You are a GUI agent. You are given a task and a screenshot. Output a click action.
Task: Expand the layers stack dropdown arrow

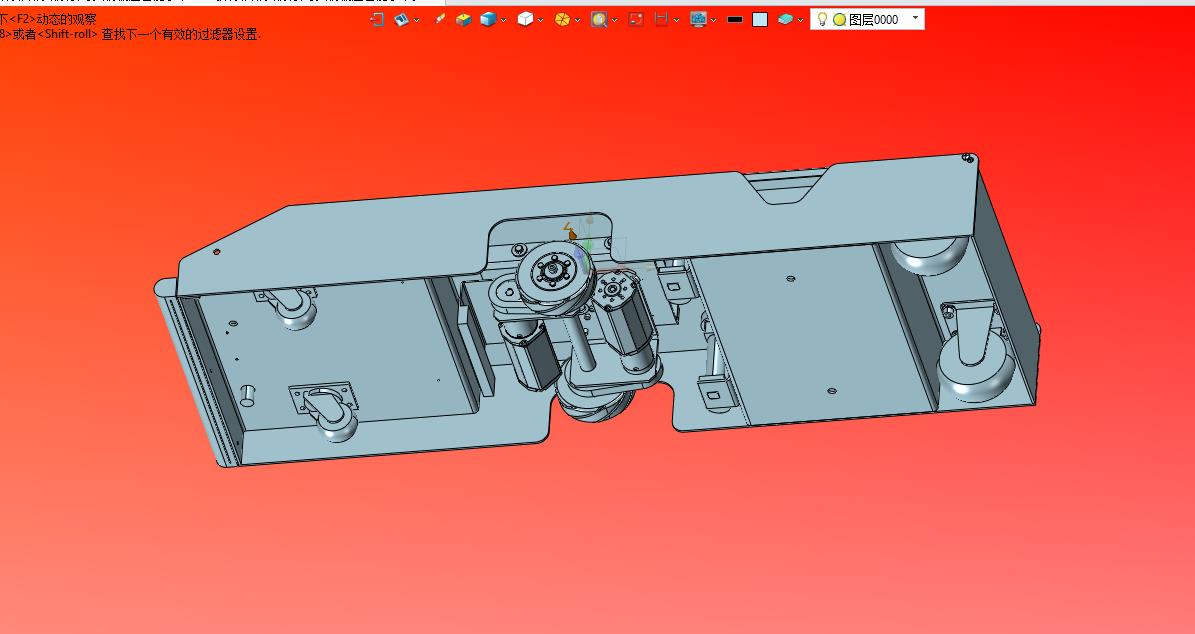[x=800, y=21]
